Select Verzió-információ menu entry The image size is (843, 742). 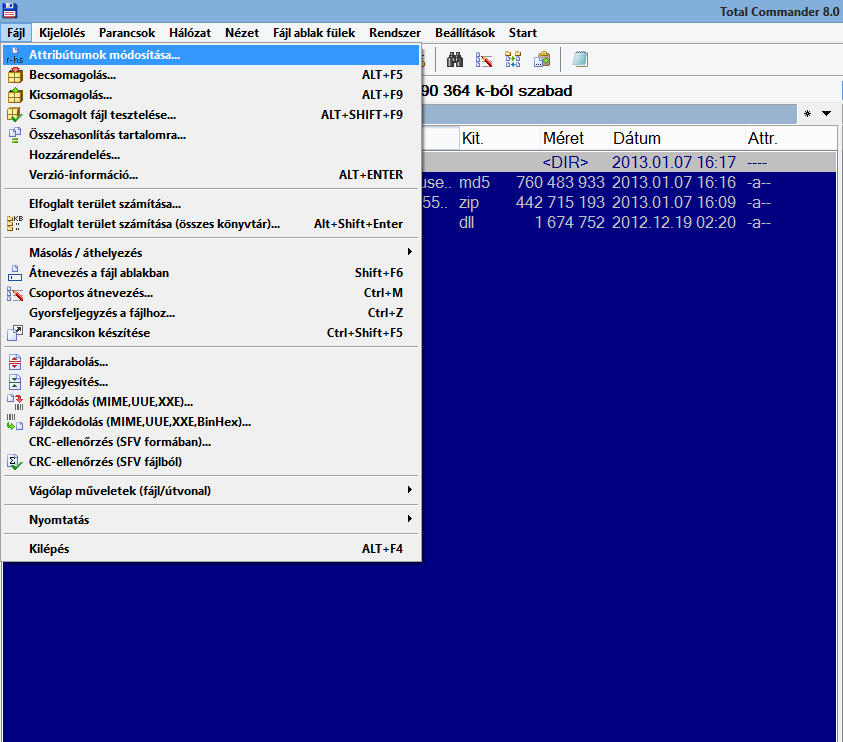click(211, 175)
